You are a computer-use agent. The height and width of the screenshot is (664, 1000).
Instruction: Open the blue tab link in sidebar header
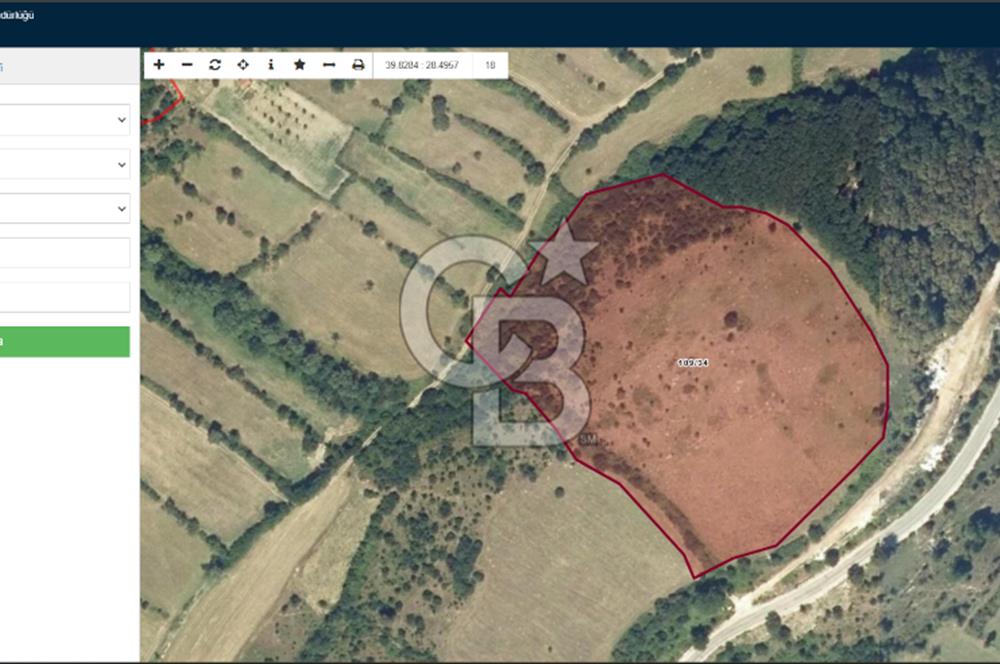pyautogui.click(x=2, y=66)
